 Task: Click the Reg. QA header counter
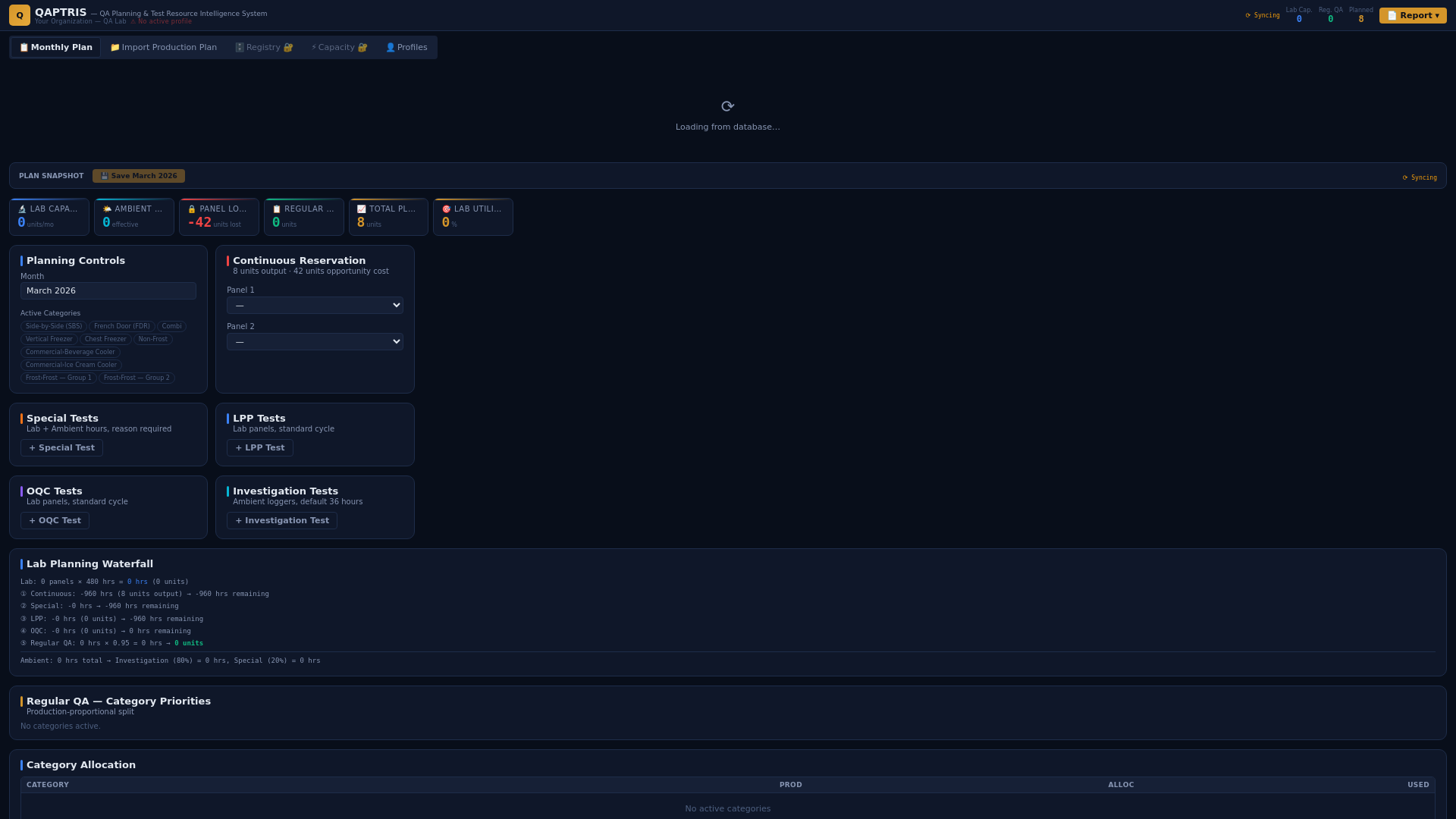click(1331, 15)
